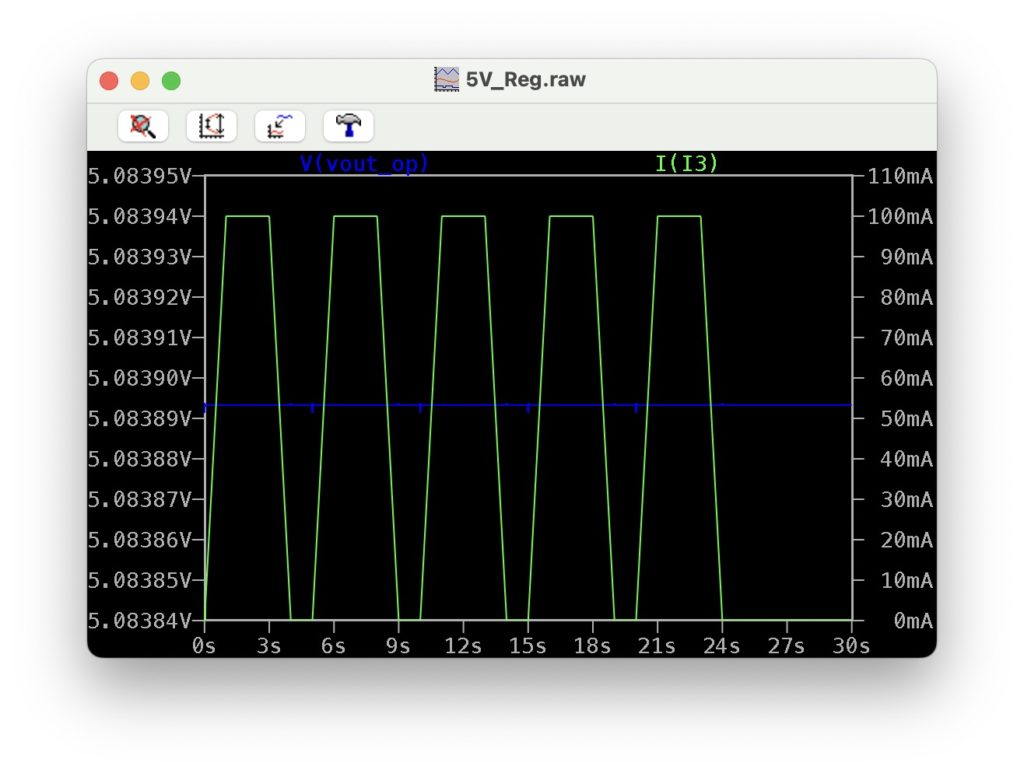The width and height of the screenshot is (1024, 773).
Task: Open the Control Panel hammer icon
Action: (x=348, y=126)
